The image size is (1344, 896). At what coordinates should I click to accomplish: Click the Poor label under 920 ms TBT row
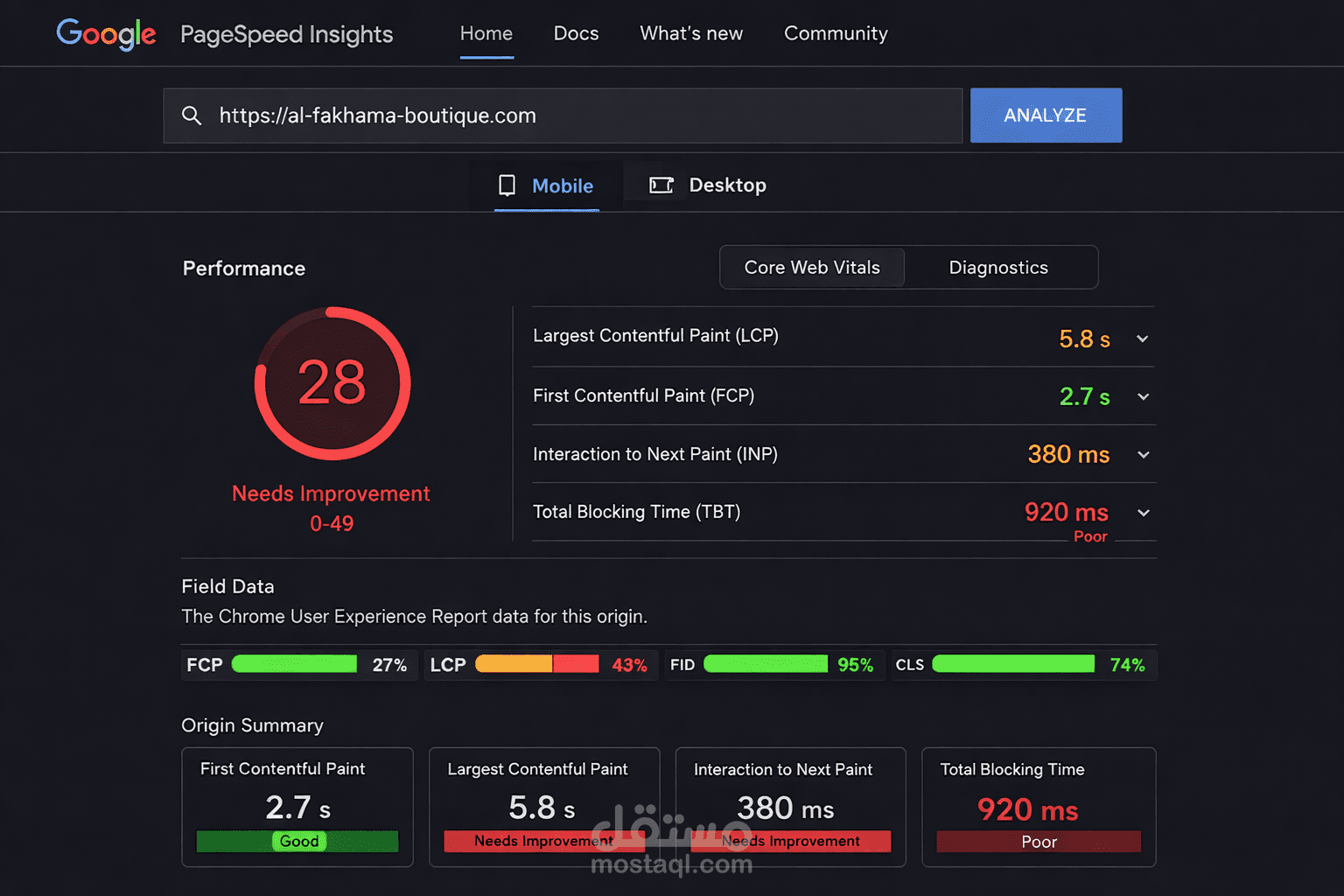click(x=1090, y=536)
